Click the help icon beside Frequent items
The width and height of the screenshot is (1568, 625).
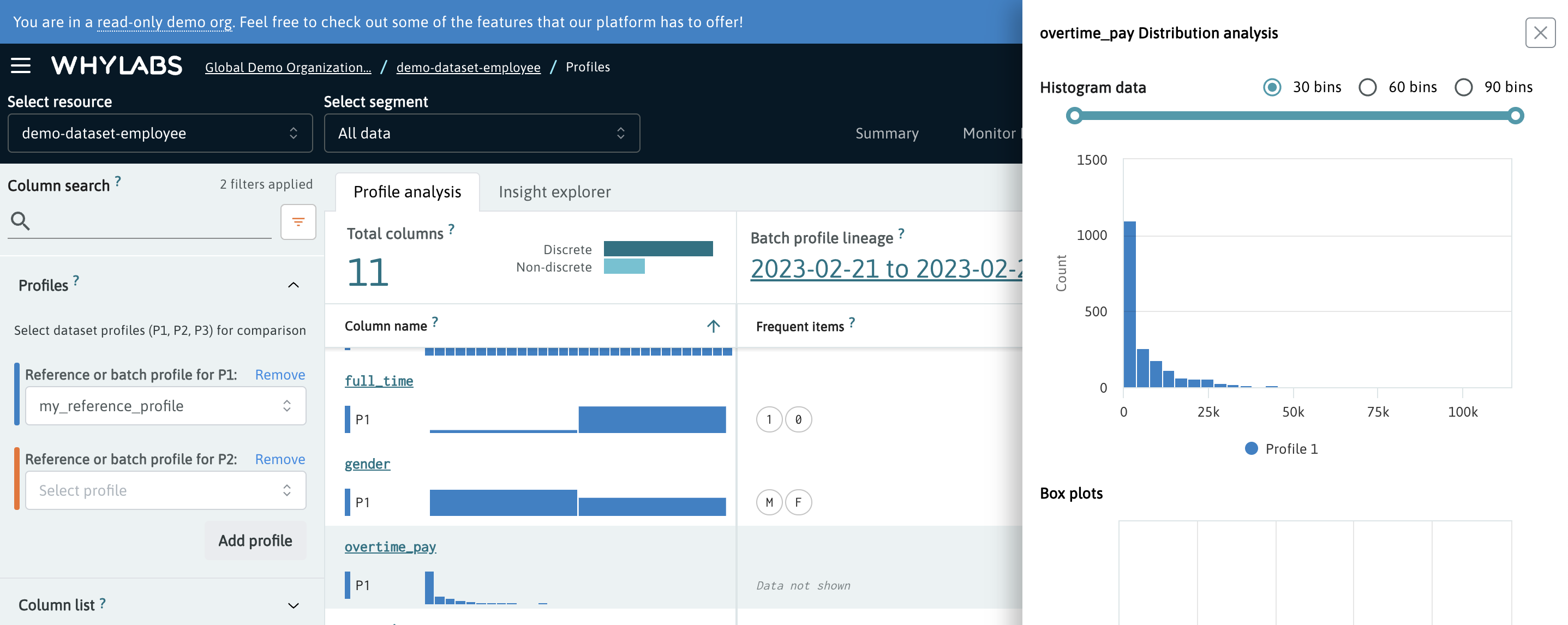pyautogui.click(x=852, y=321)
